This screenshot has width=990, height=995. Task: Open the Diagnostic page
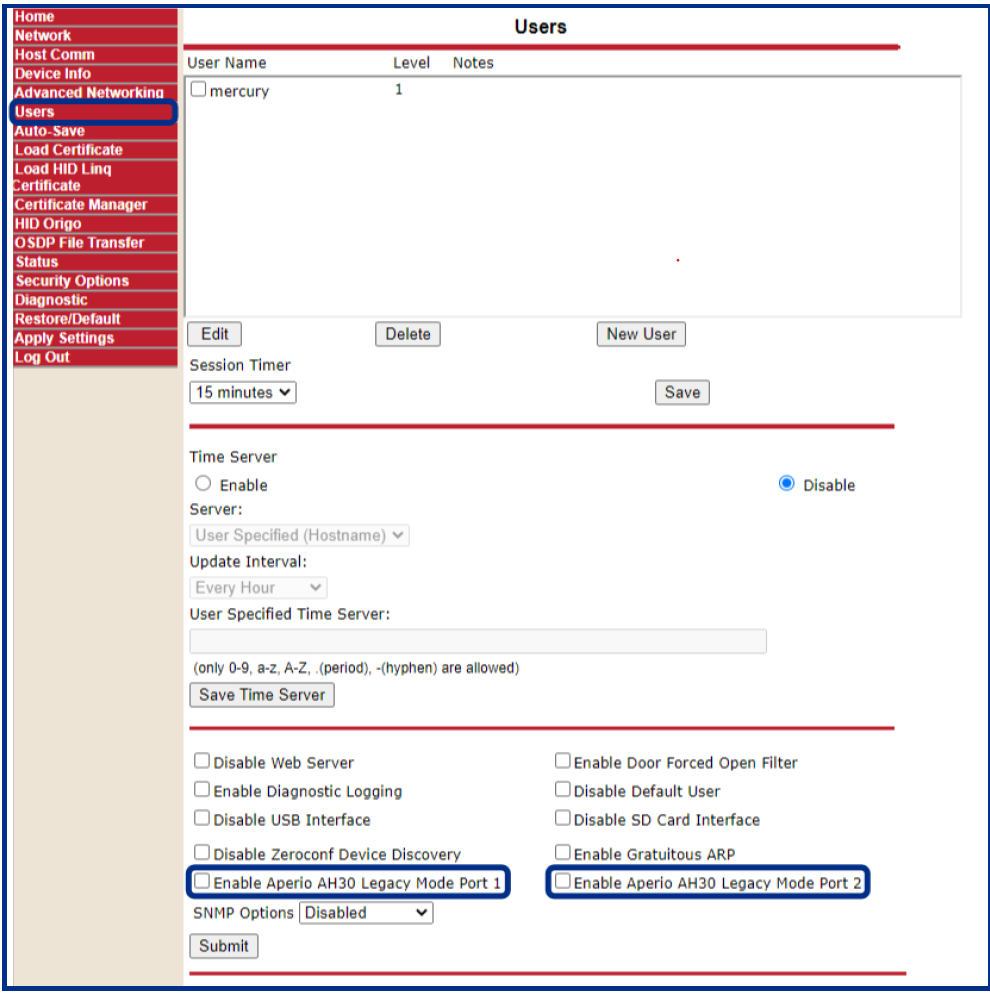pos(51,300)
